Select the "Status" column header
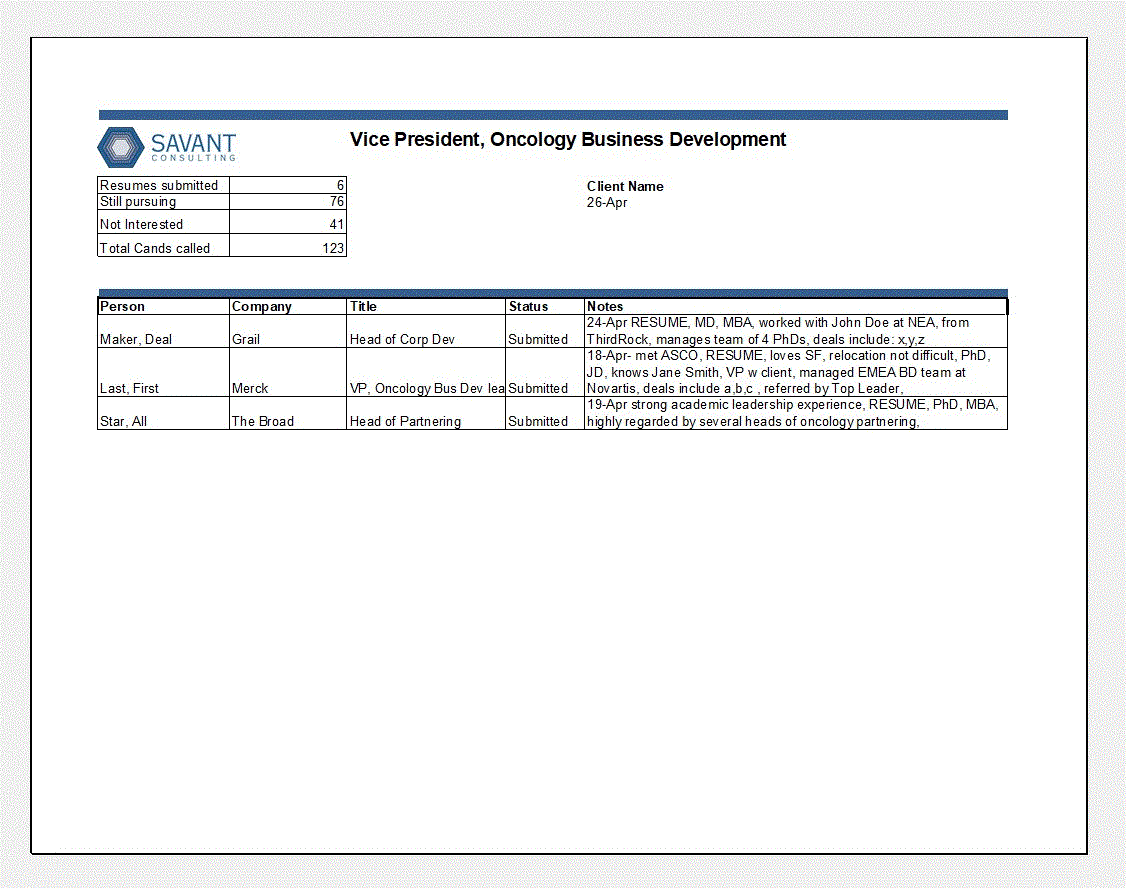1126x888 pixels. (x=545, y=307)
